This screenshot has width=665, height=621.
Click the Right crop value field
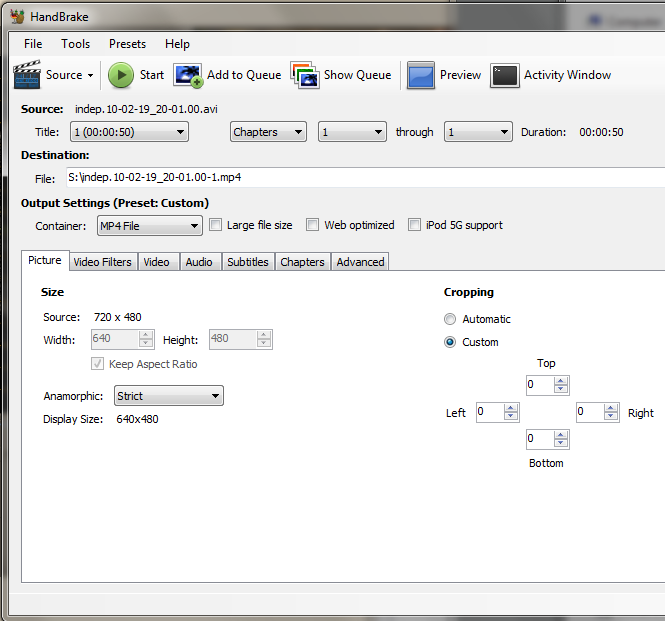590,412
